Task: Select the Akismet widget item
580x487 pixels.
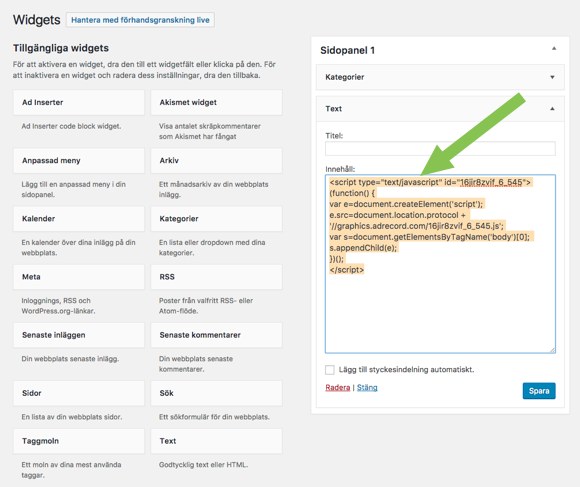Action: pos(216,102)
